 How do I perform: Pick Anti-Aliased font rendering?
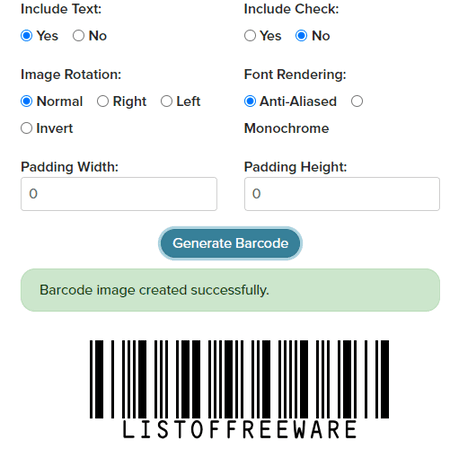tap(250, 101)
